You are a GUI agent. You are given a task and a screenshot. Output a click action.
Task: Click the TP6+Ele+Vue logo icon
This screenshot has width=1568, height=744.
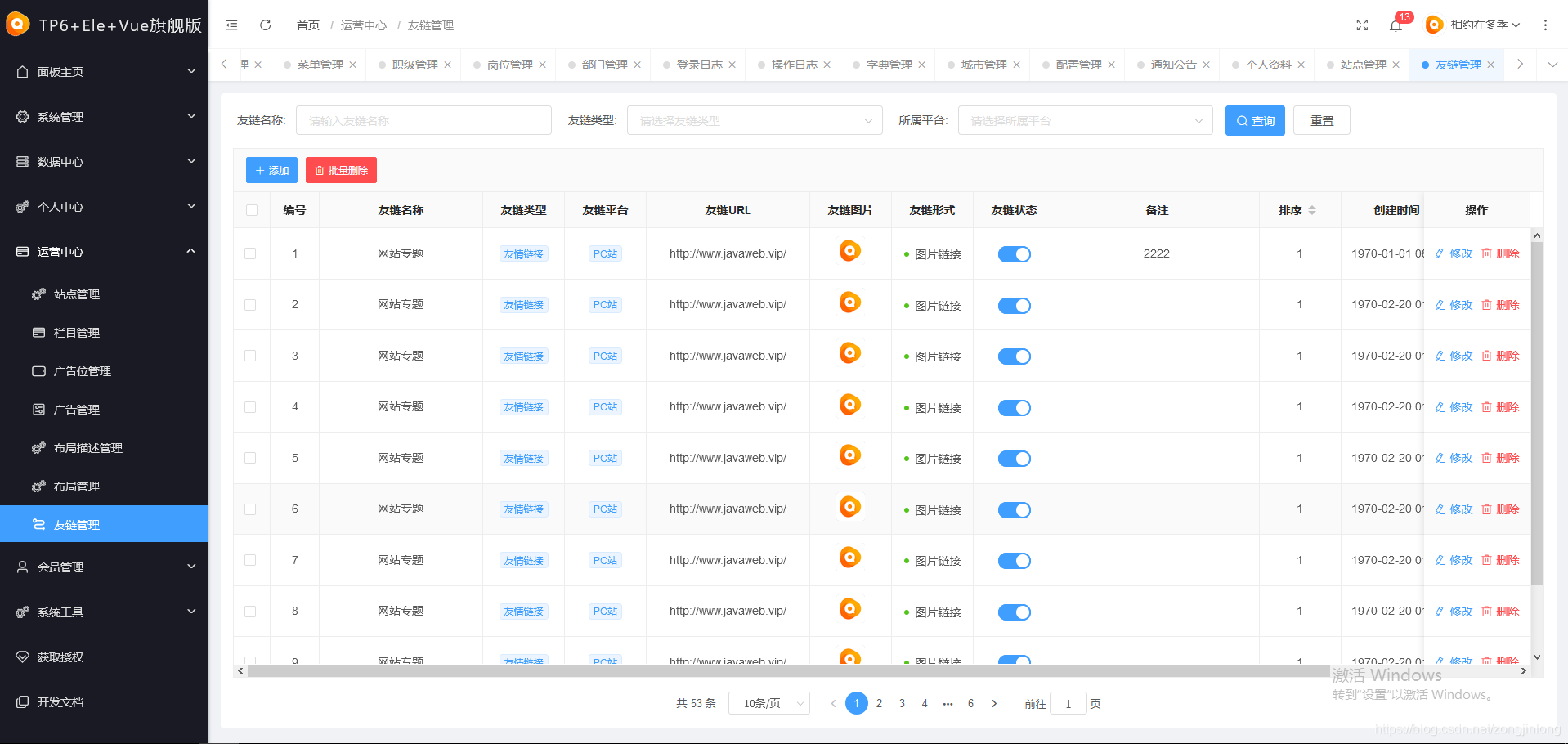[x=17, y=25]
